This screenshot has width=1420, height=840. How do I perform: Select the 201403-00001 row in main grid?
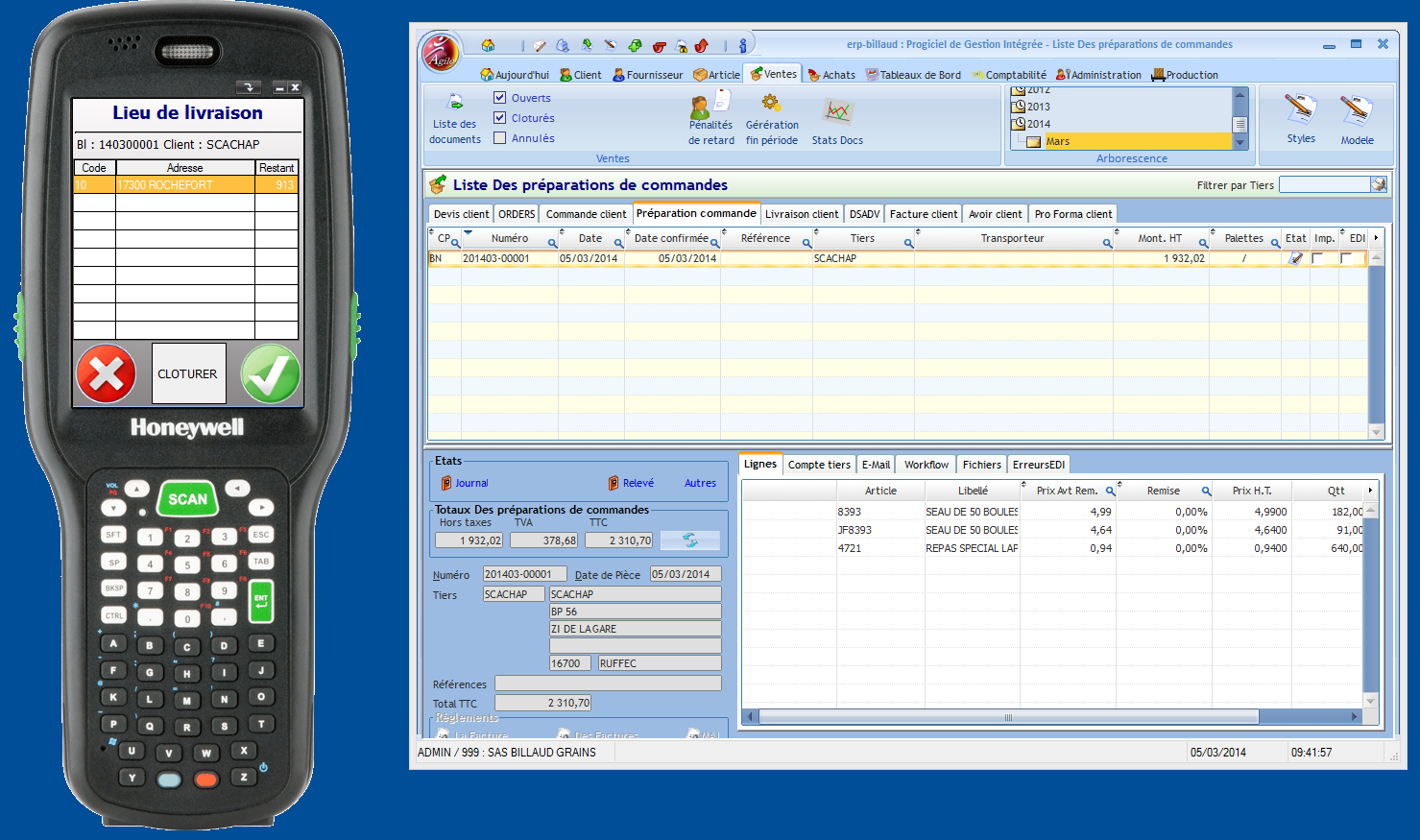point(897,258)
